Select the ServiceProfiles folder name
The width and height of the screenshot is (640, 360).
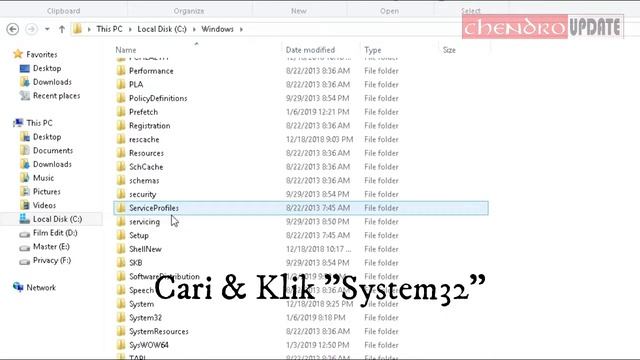pos(154,208)
